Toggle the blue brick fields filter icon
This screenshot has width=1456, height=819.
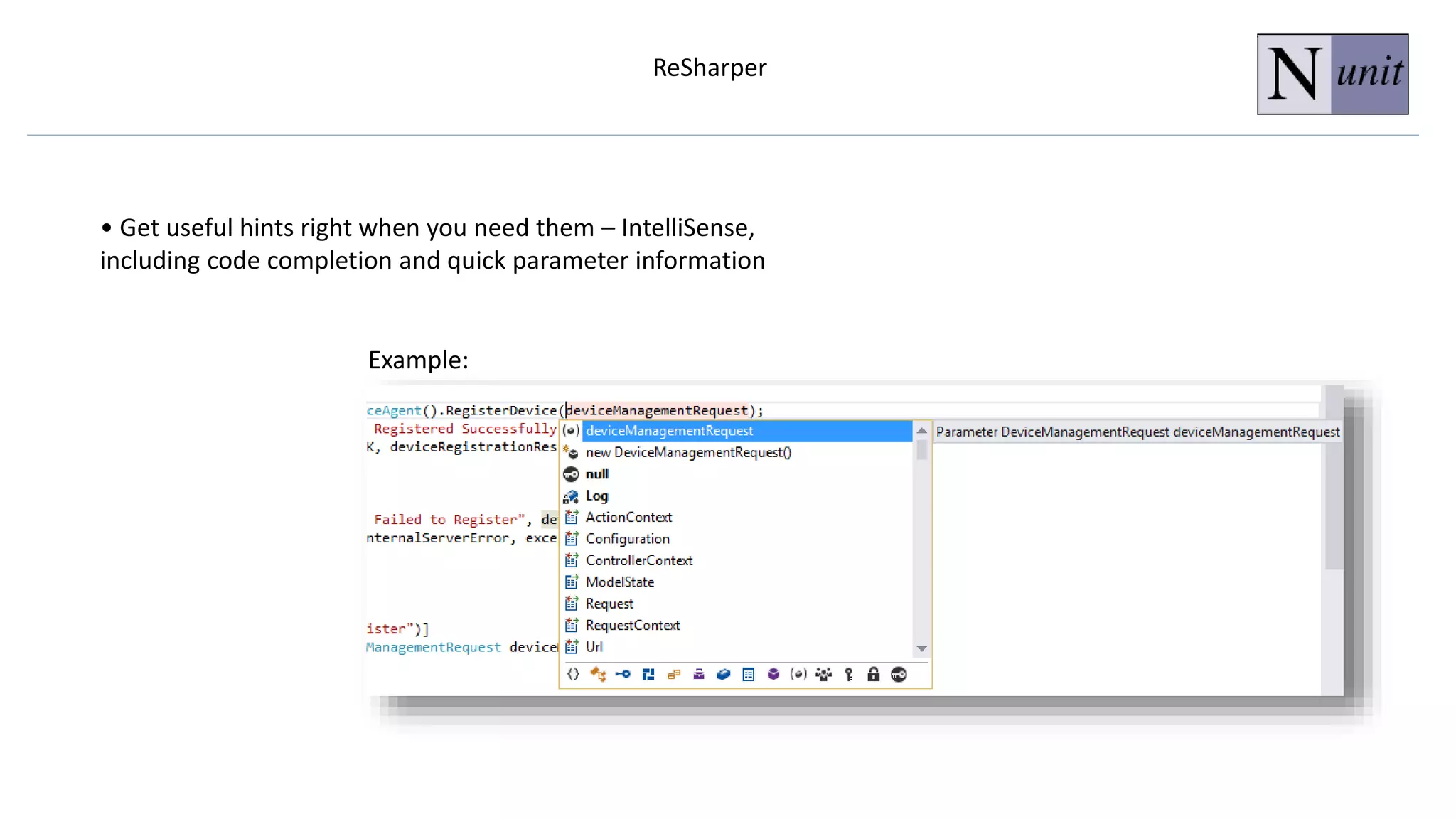pos(724,674)
